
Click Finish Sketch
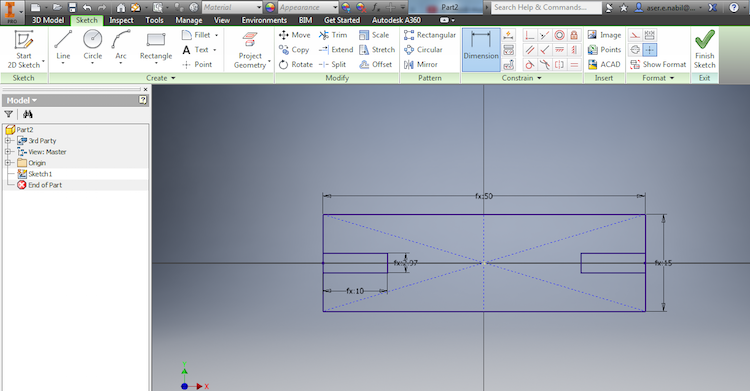tap(705, 49)
